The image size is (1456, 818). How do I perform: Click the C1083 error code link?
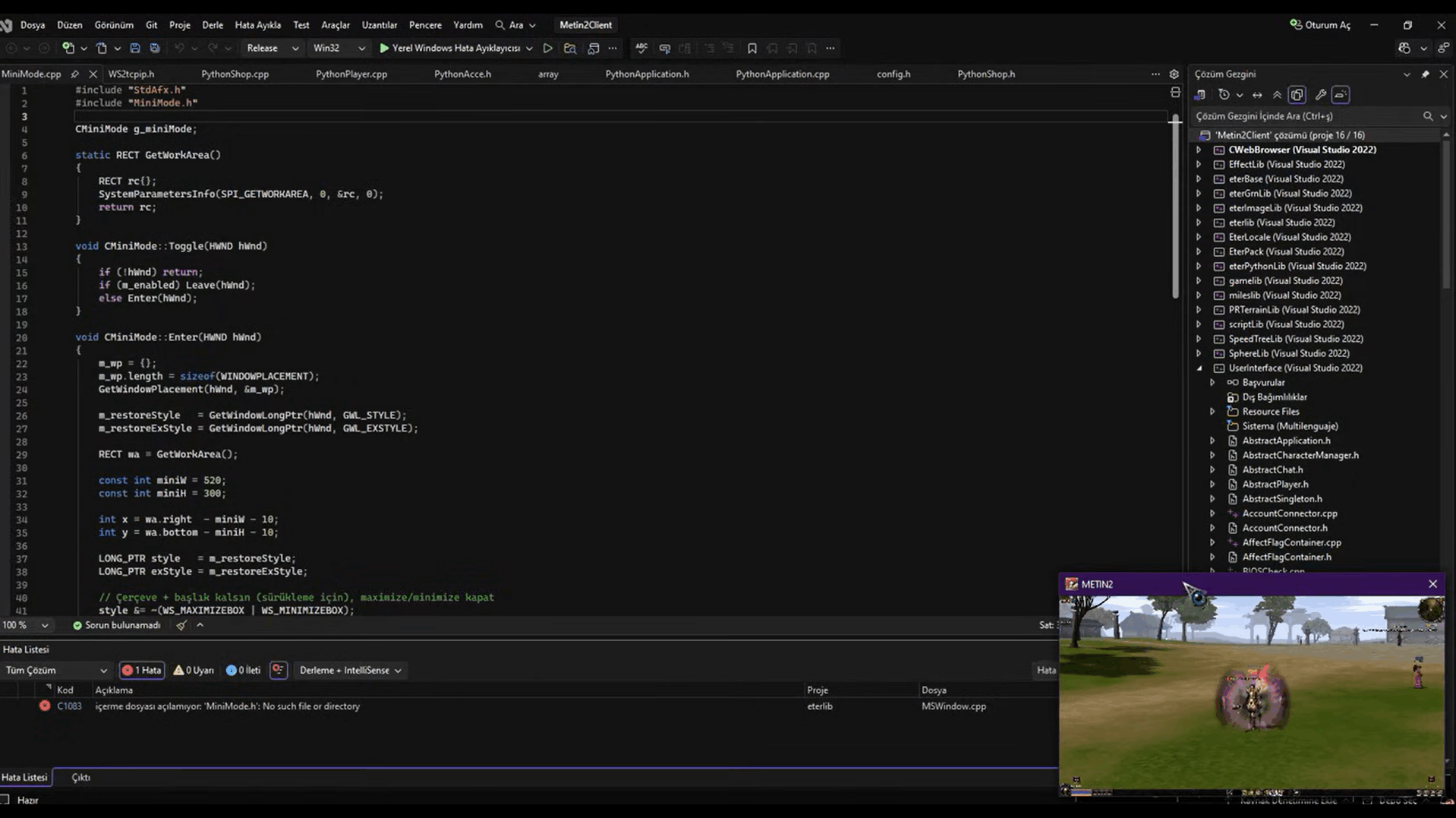point(69,706)
